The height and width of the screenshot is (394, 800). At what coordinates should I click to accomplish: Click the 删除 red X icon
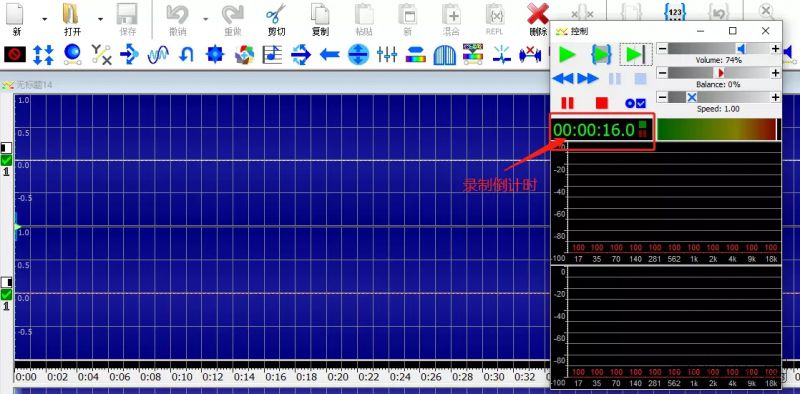(x=538, y=14)
